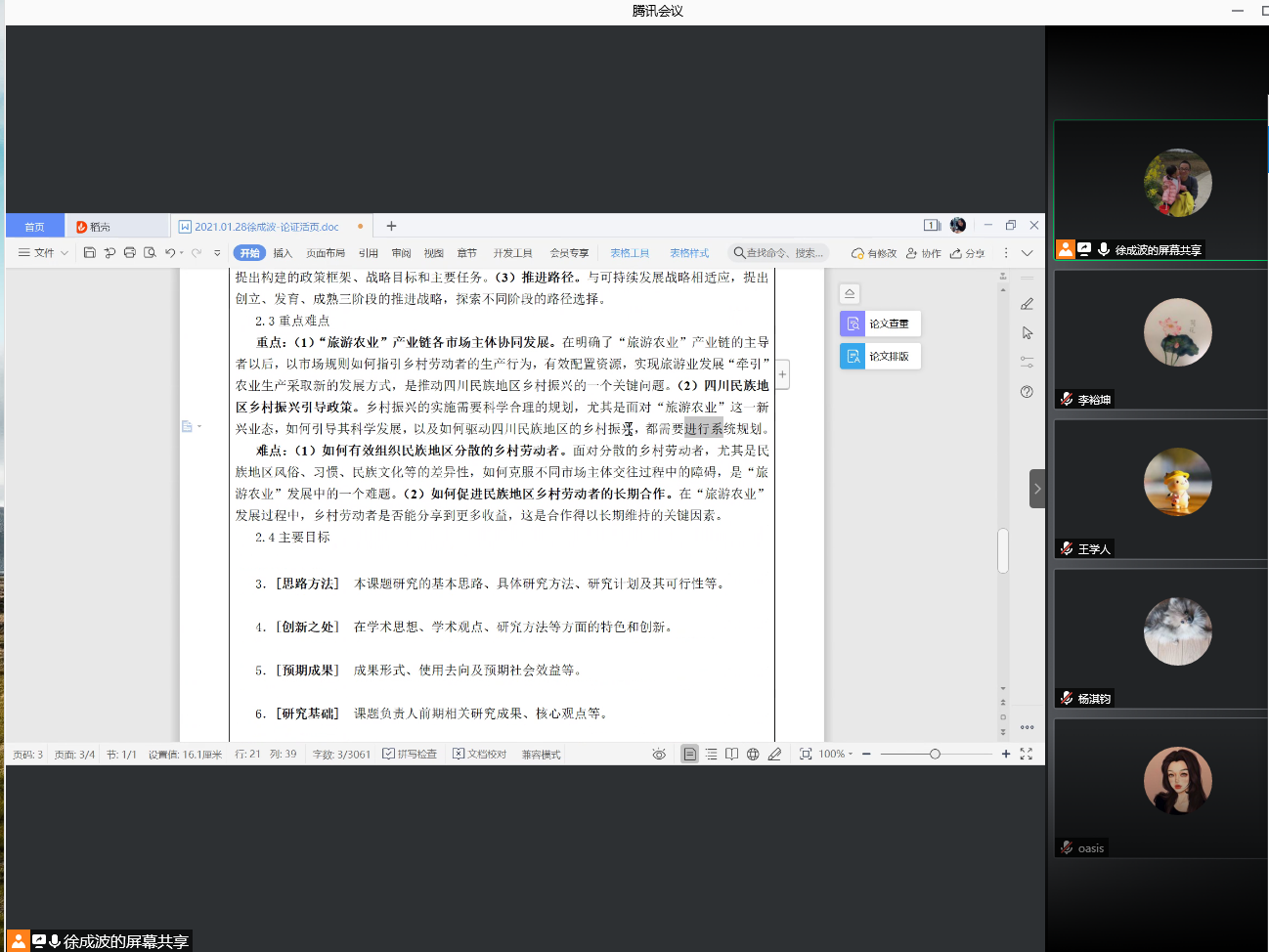Click the paragraph layout icon in left margin
Screen dimensions: 1269x952
pyautogui.click(x=188, y=426)
